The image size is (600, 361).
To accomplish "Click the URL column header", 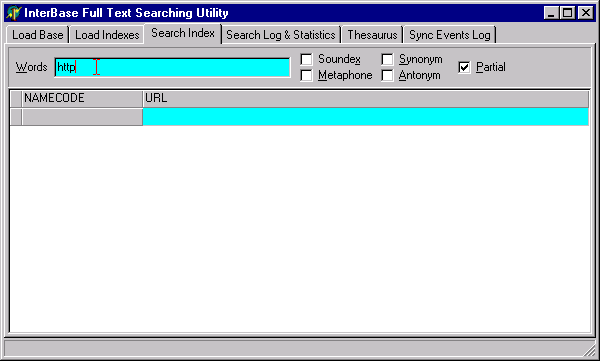I will (365, 98).
